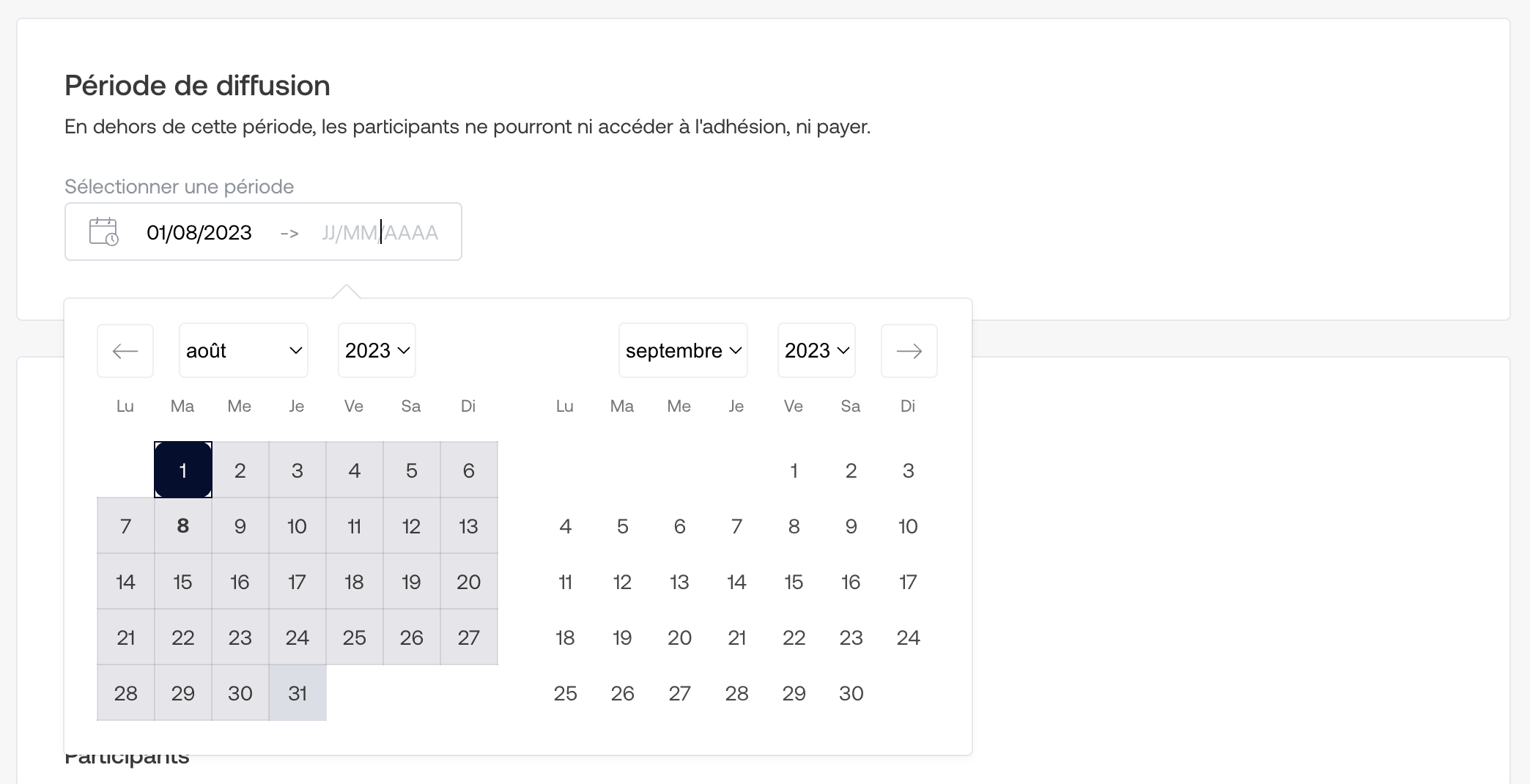The height and width of the screenshot is (784, 1530).
Task: Click the calendar clock icon in period field
Action: [103, 232]
